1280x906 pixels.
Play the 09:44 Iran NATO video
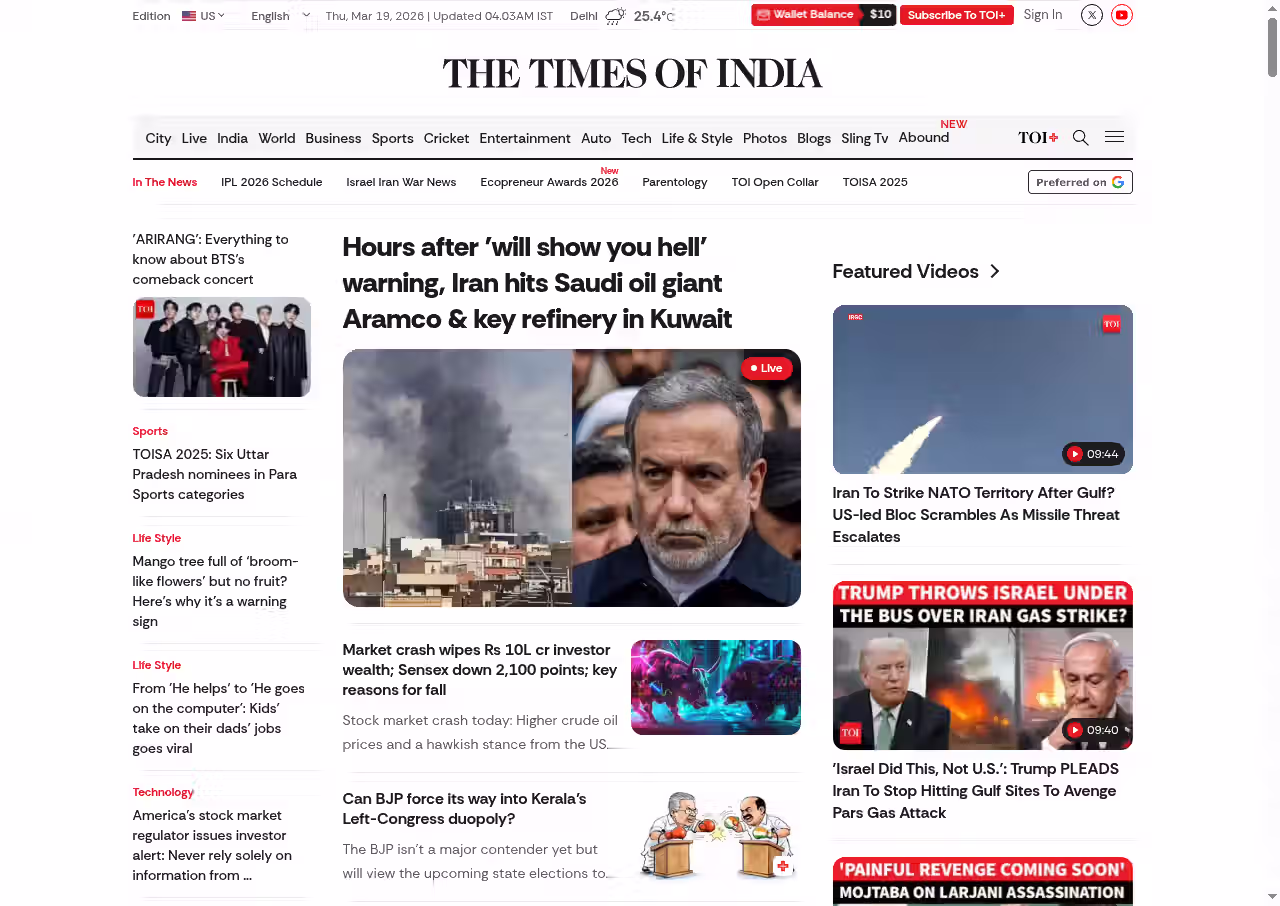pos(1075,454)
